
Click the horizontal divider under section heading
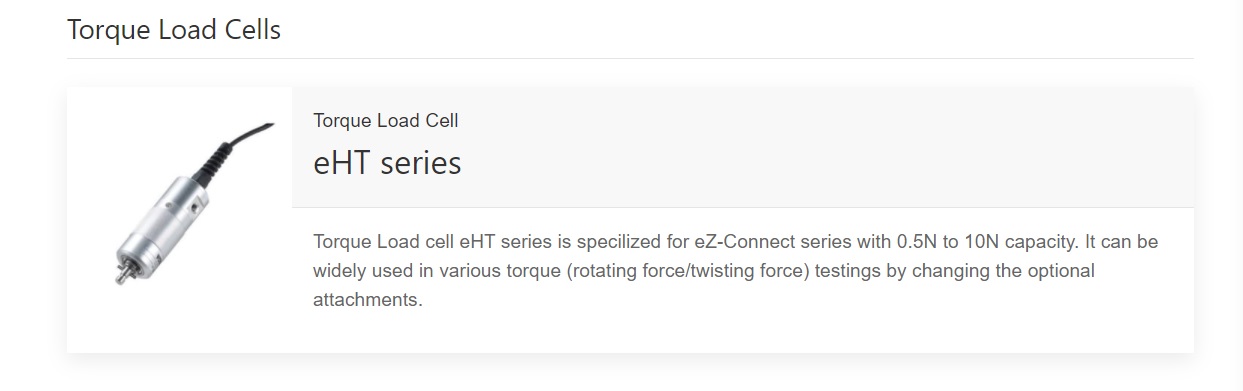(630, 58)
